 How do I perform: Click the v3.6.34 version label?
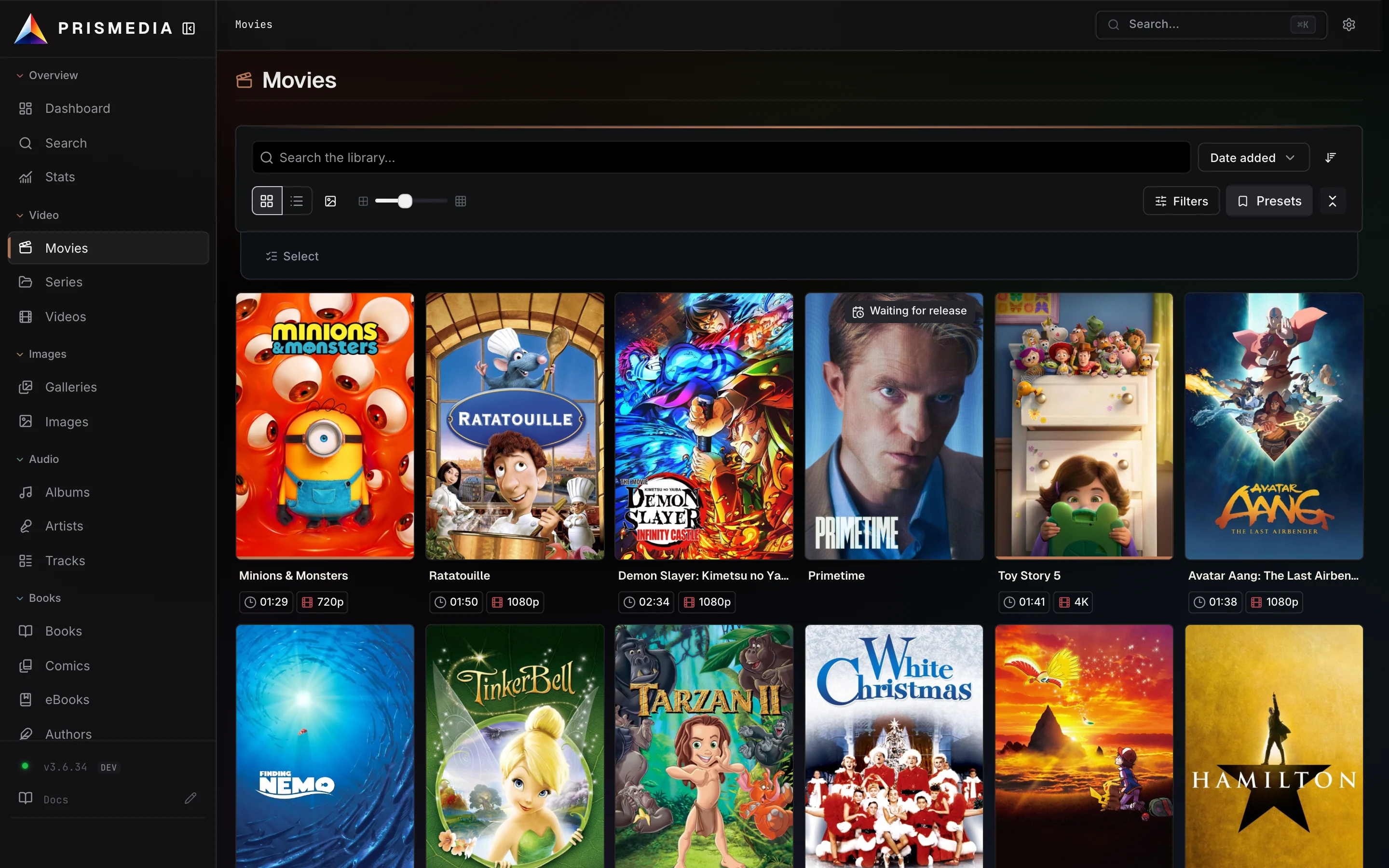coord(66,767)
